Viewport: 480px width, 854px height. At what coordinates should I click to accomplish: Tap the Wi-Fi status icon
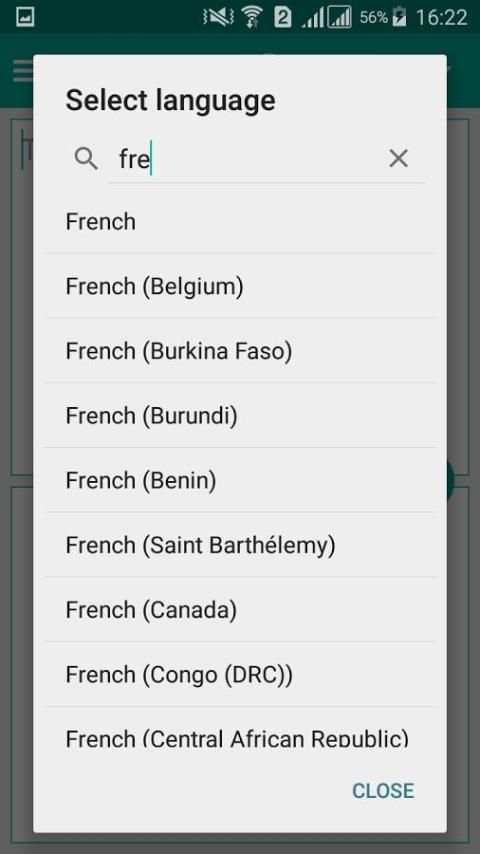pyautogui.click(x=251, y=17)
